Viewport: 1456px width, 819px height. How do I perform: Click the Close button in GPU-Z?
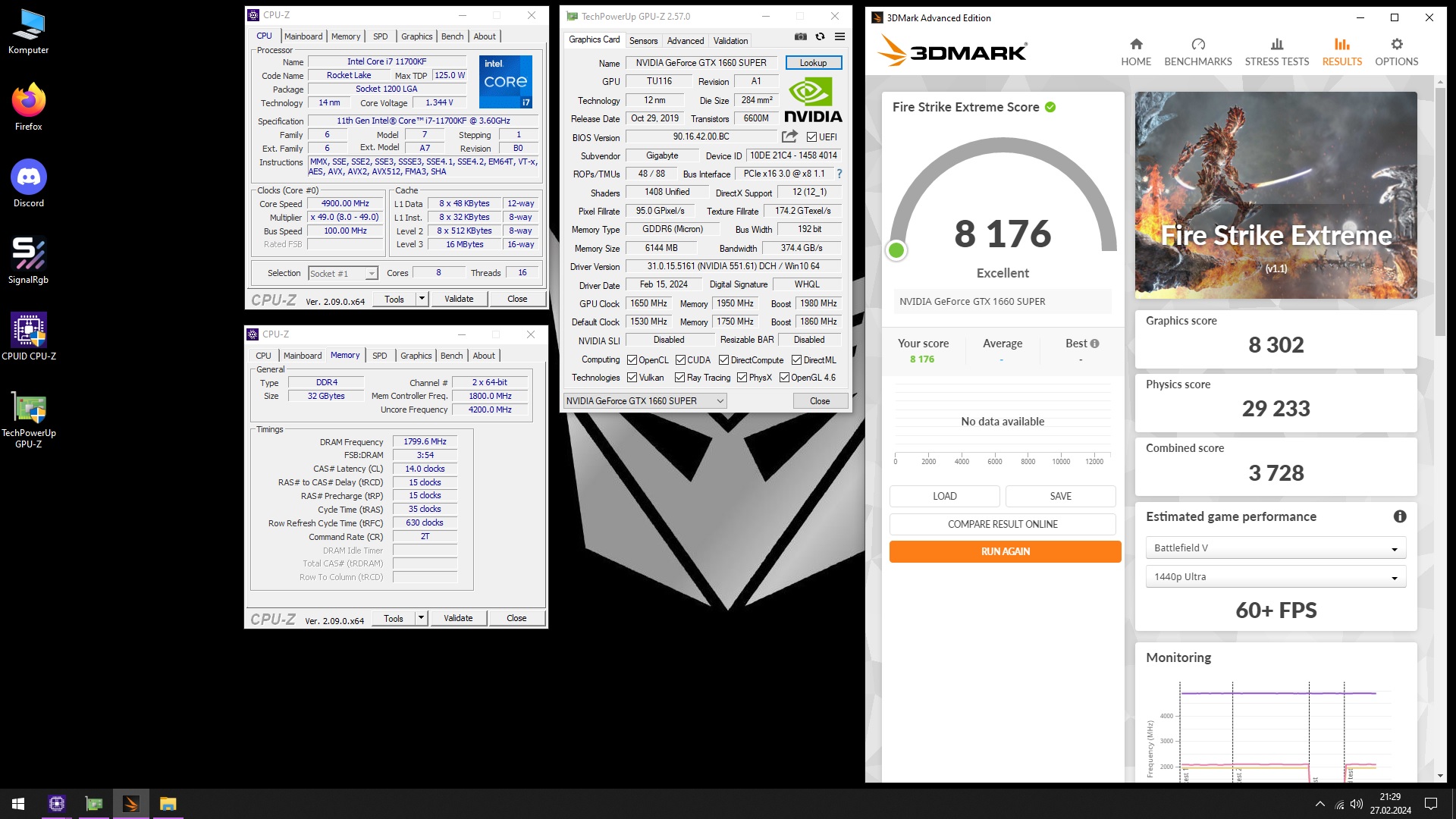(x=820, y=401)
